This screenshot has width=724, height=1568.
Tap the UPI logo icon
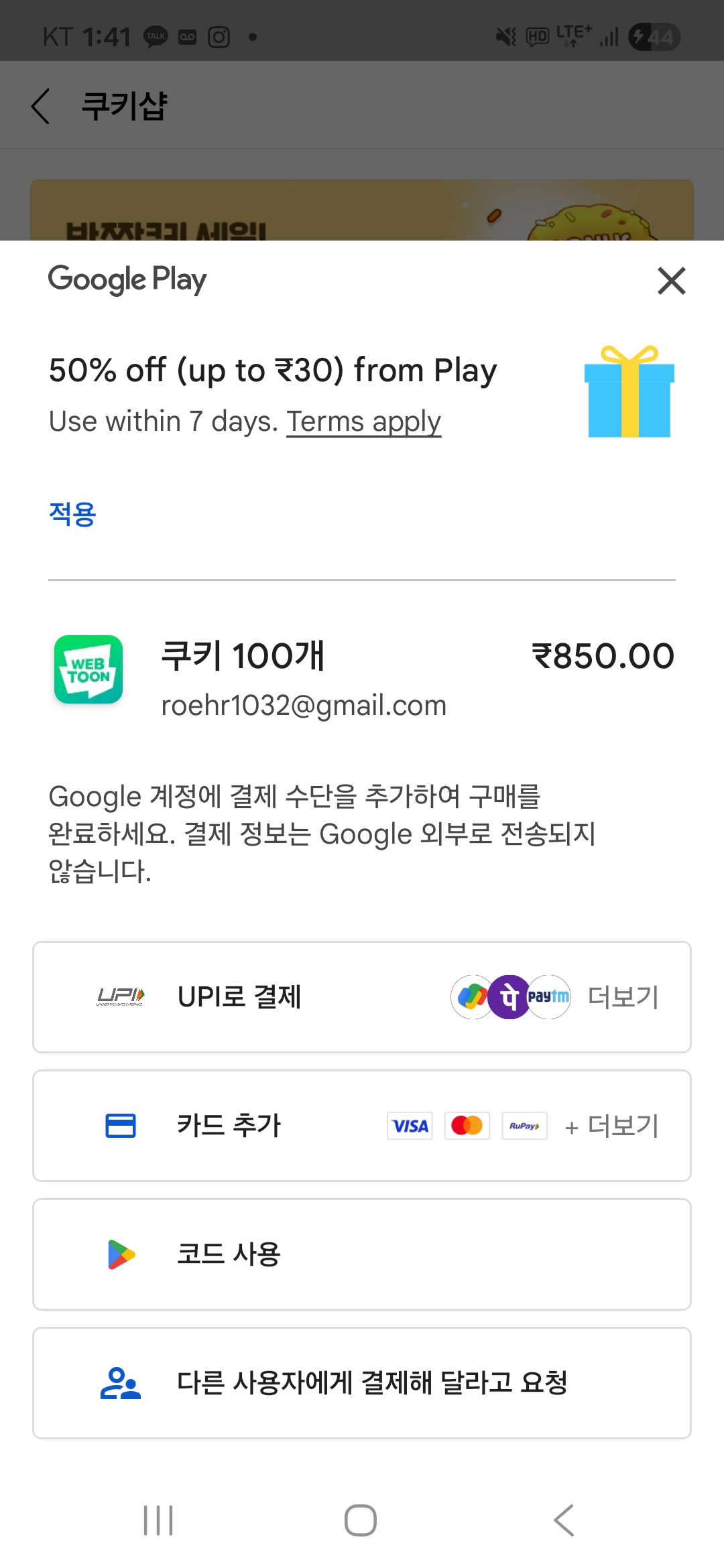point(121,997)
